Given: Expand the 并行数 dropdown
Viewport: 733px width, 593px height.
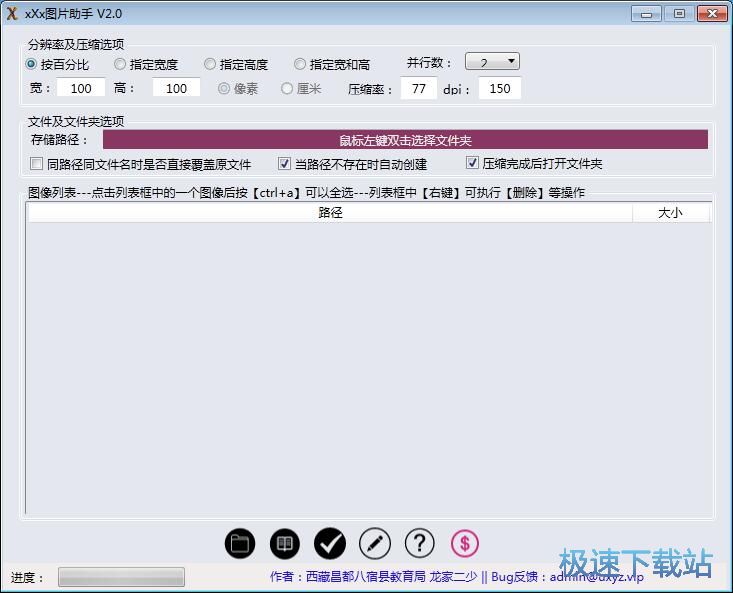Looking at the screenshot, I should pyautogui.click(x=492, y=62).
